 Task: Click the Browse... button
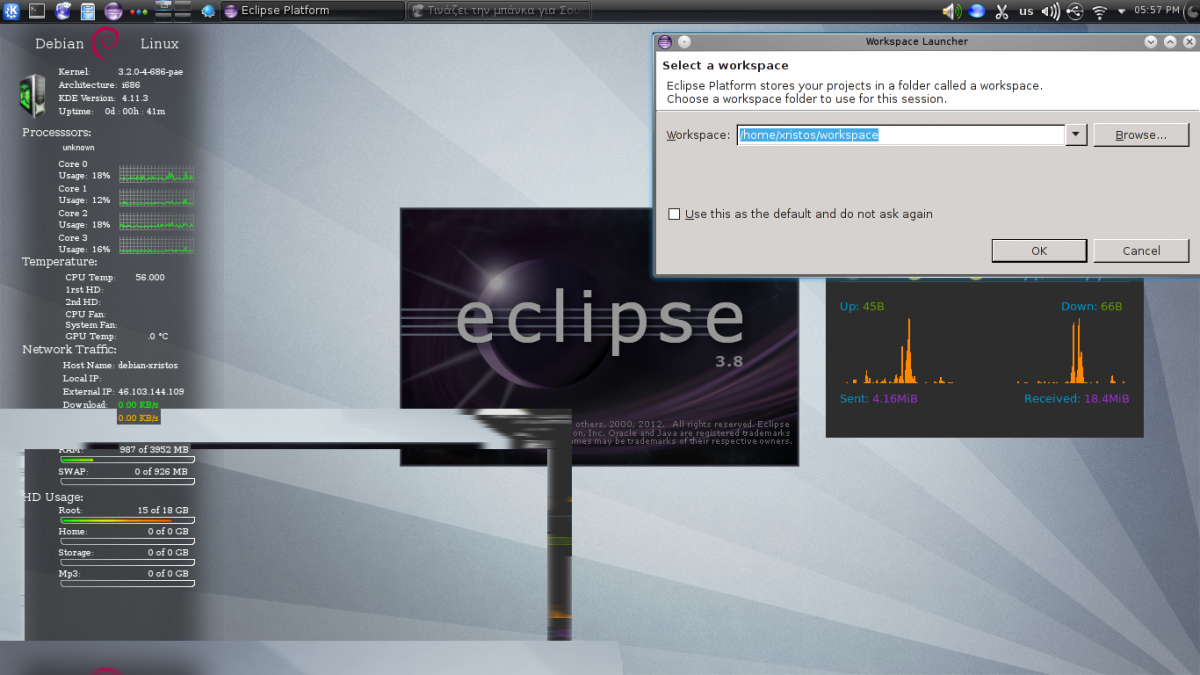pyautogui.click(x=1141, y=135)
